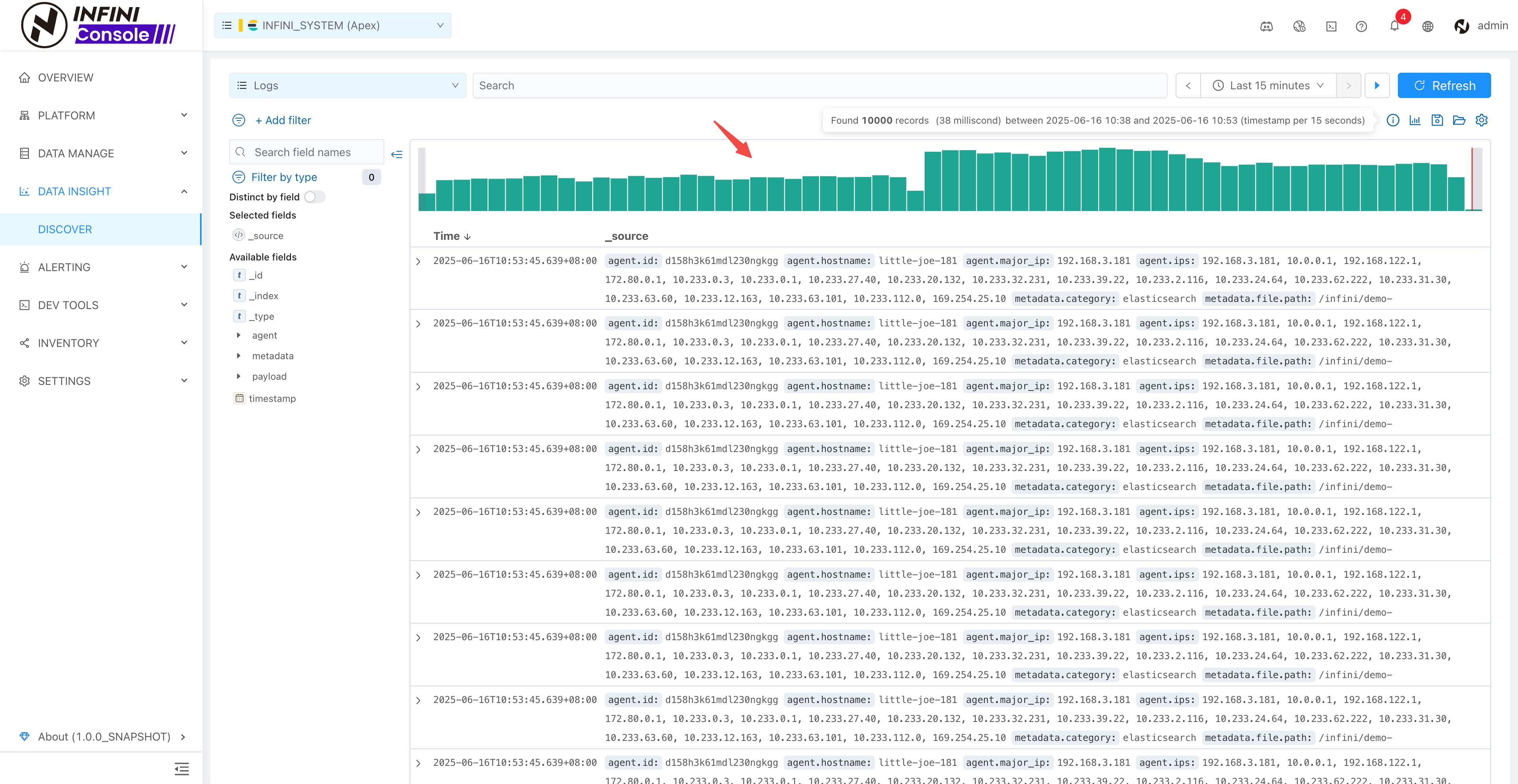The image size is (1518, 784).
Task: Expand the DEV TOOLS menu section
Action: (x=101, y=305)
